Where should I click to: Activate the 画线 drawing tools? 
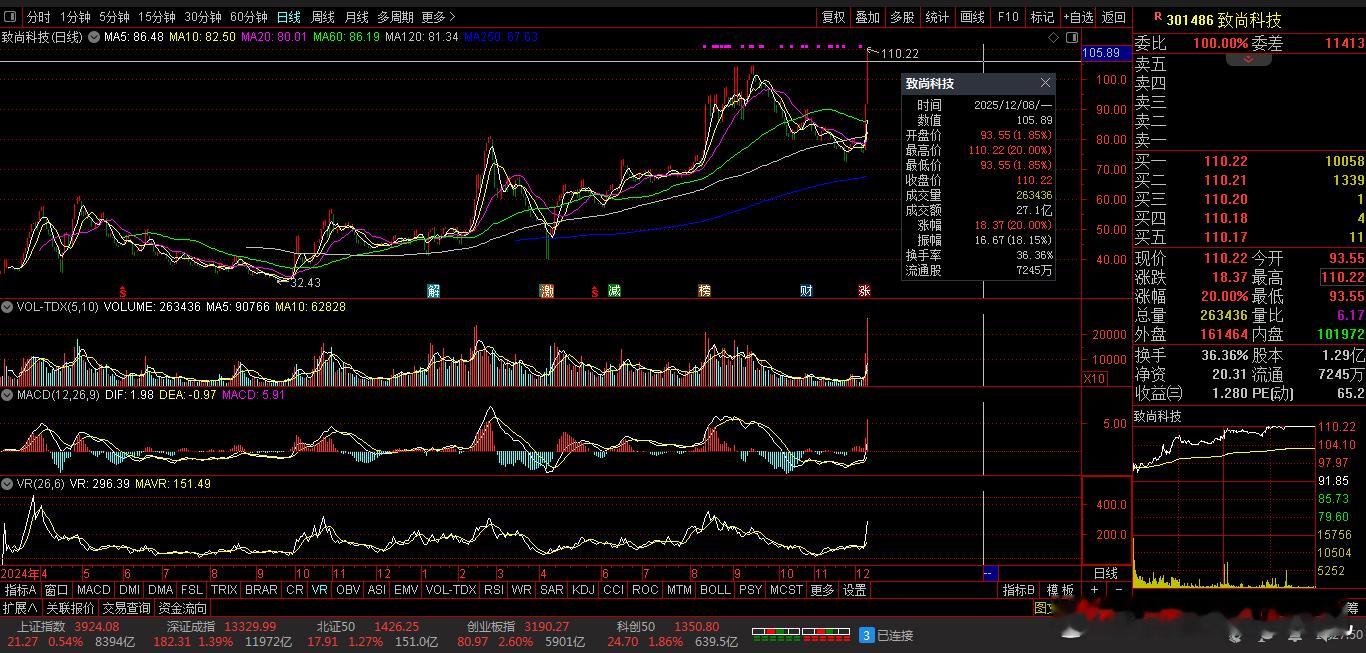972,17
